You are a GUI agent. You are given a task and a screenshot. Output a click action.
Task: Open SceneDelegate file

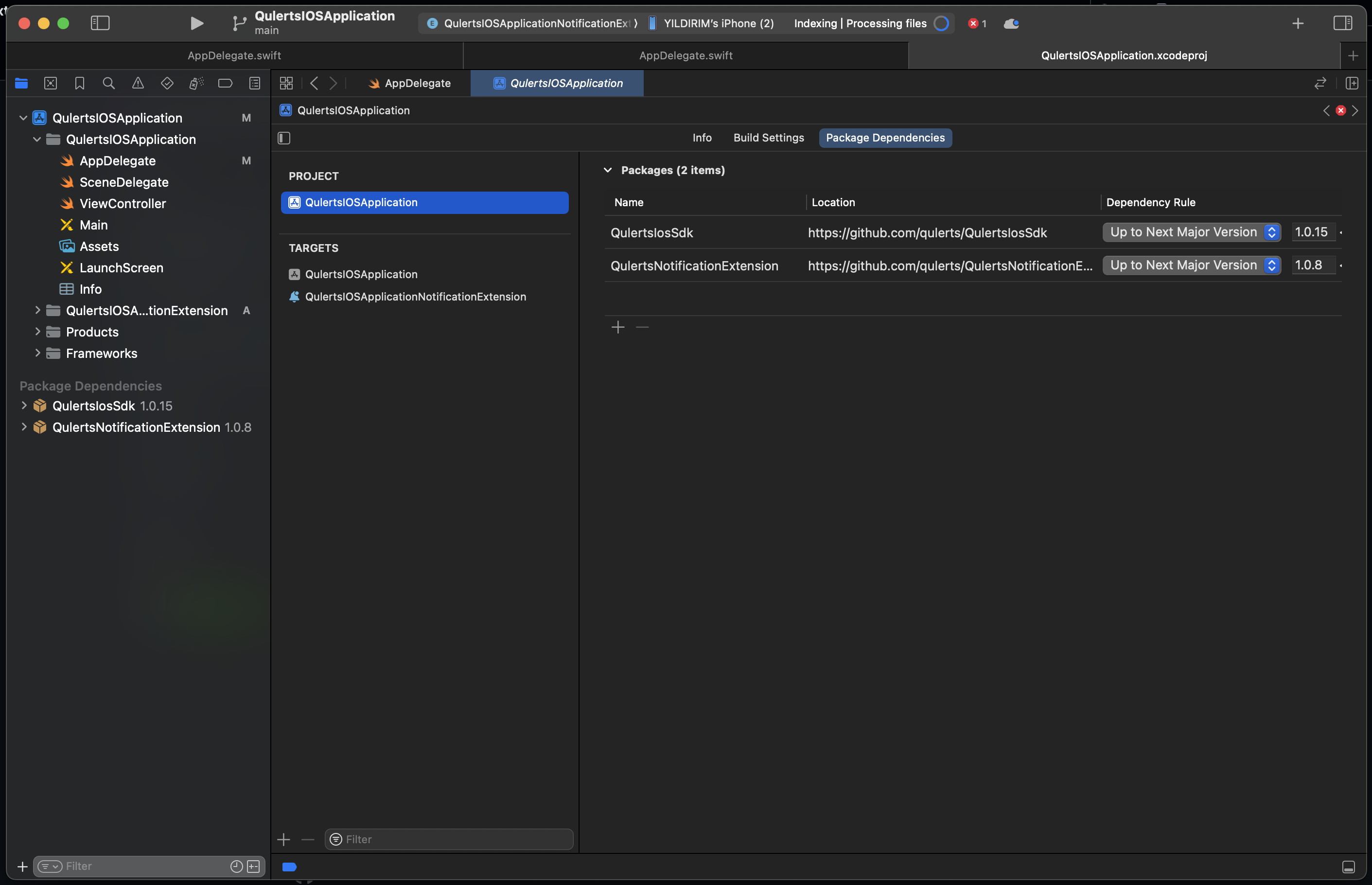click(123, 182)
